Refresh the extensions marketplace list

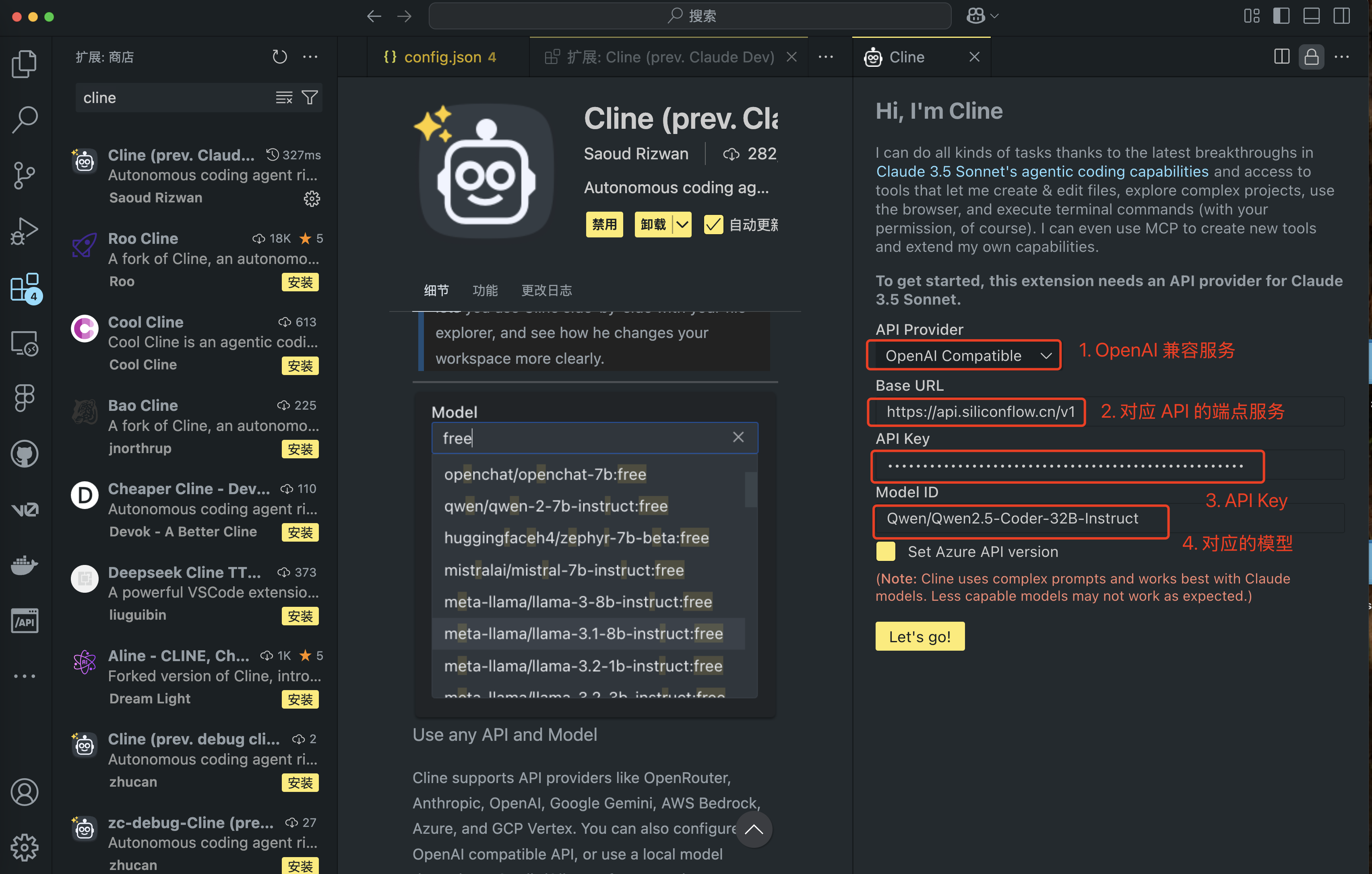pos(279,56)
